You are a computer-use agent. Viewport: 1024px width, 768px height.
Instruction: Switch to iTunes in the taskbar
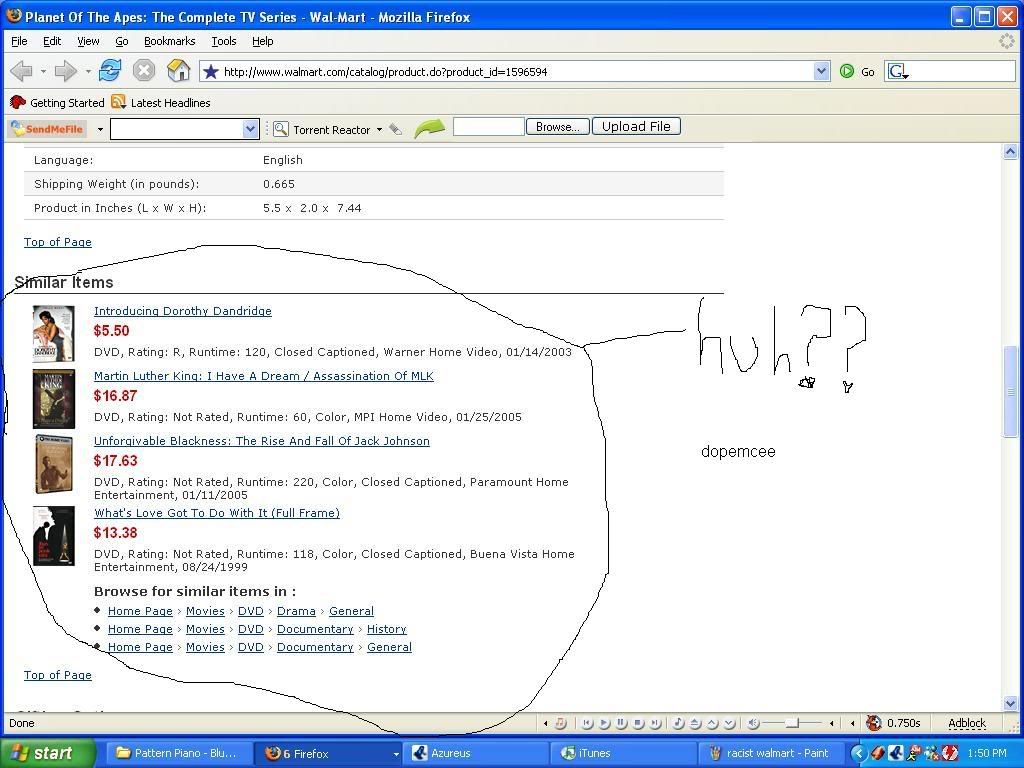coord(624,754)
